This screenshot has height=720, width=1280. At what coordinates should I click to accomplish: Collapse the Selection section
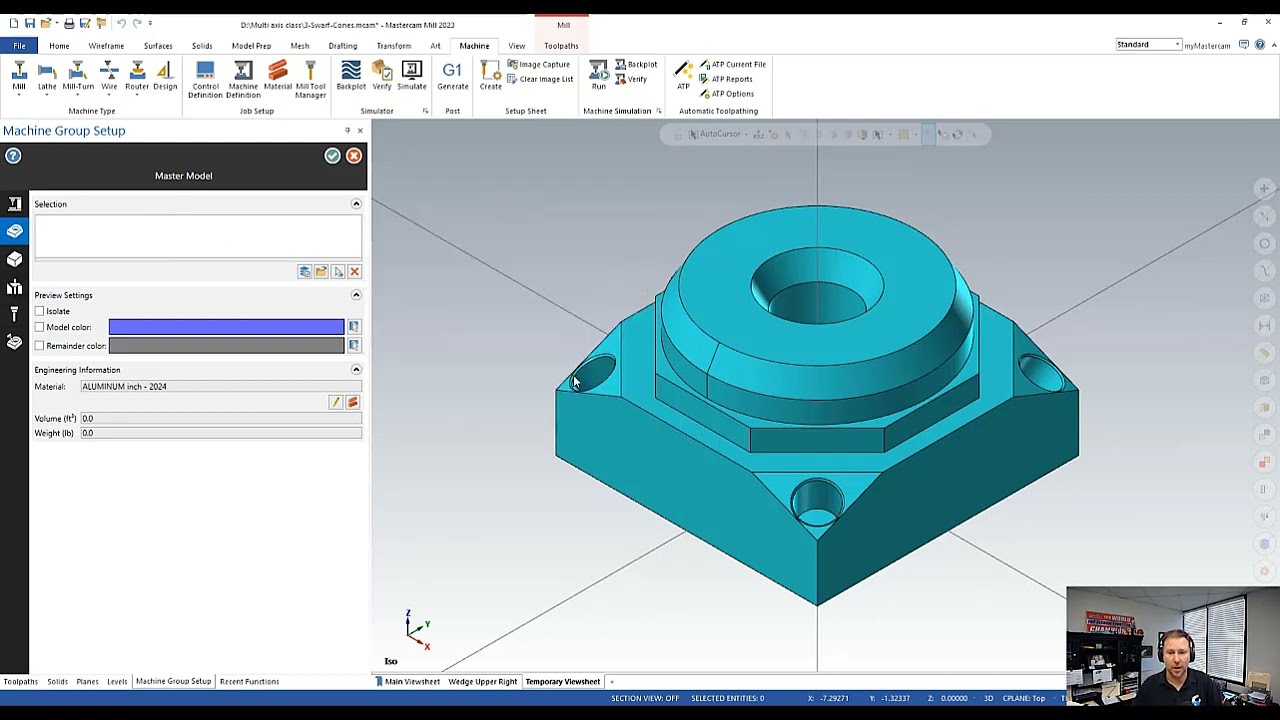(356, 204)
